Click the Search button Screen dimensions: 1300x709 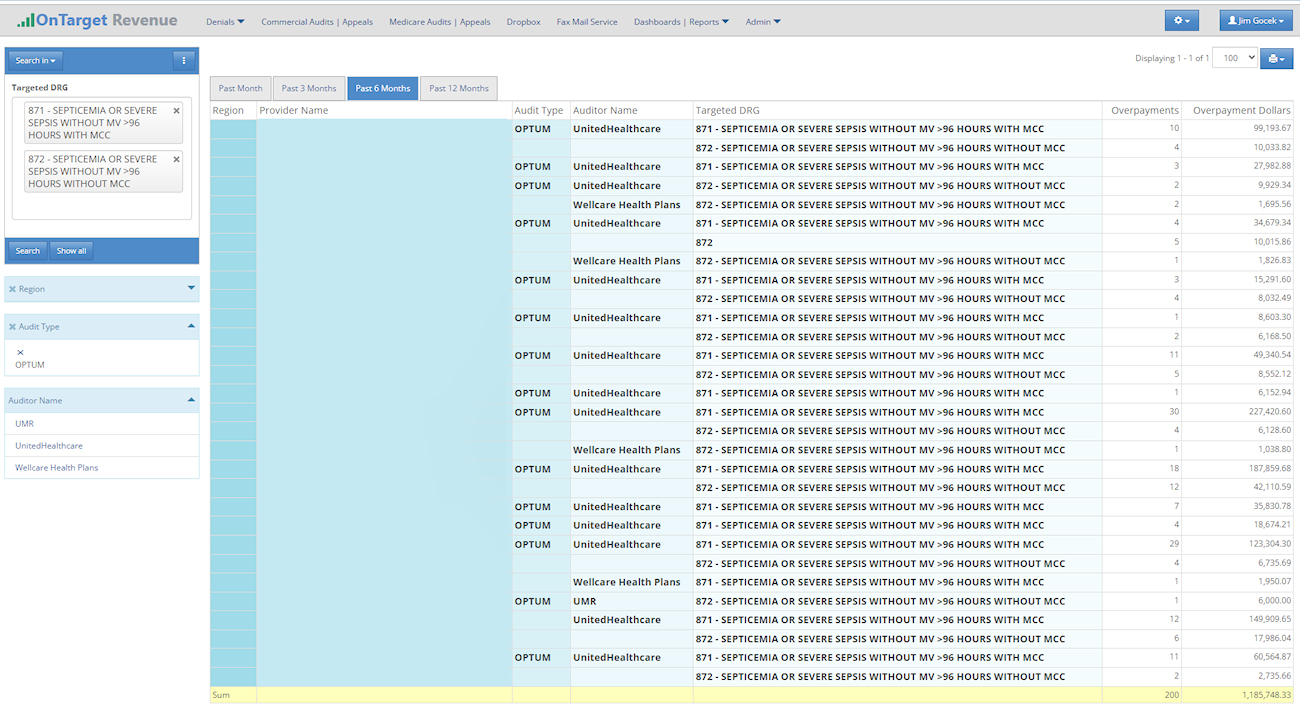pos(28,250)
